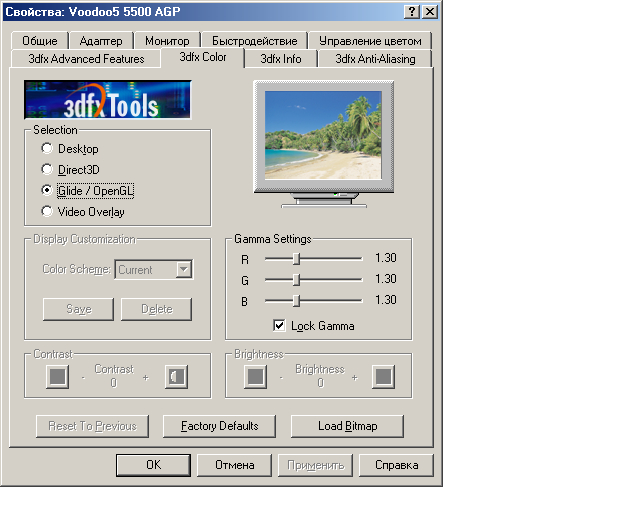Switch to the Общие tab
The image size is (640, 512).
click(40, 41)
